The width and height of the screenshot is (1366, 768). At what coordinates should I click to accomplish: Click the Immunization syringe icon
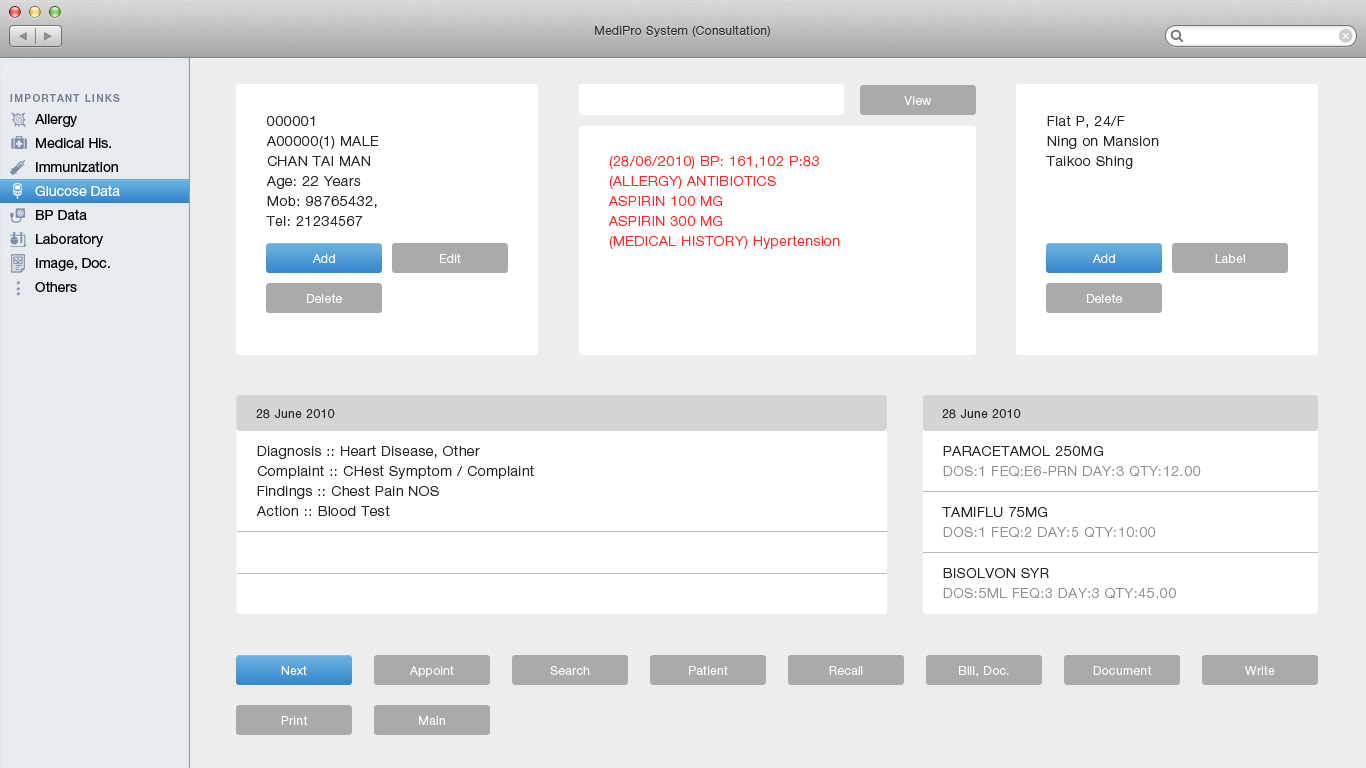tap(18, 167)
